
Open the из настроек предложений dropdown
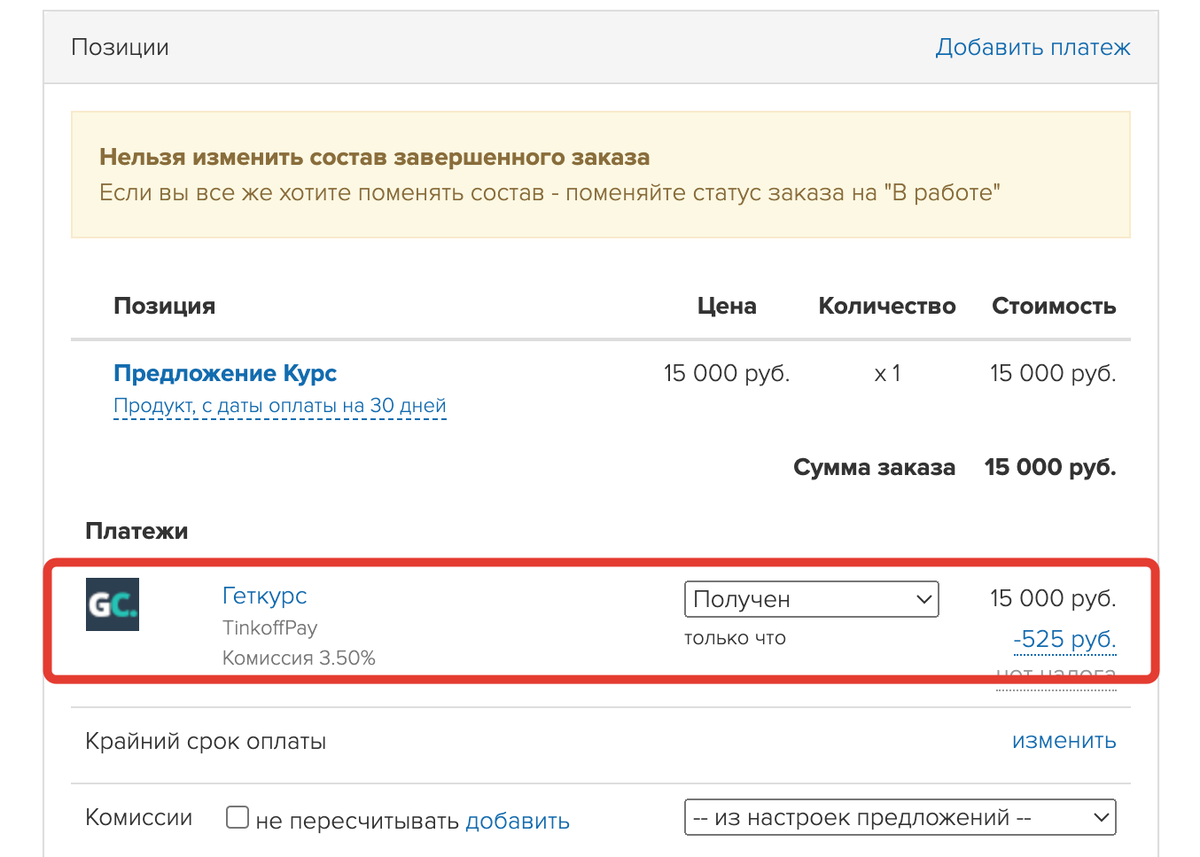(900, 817)
